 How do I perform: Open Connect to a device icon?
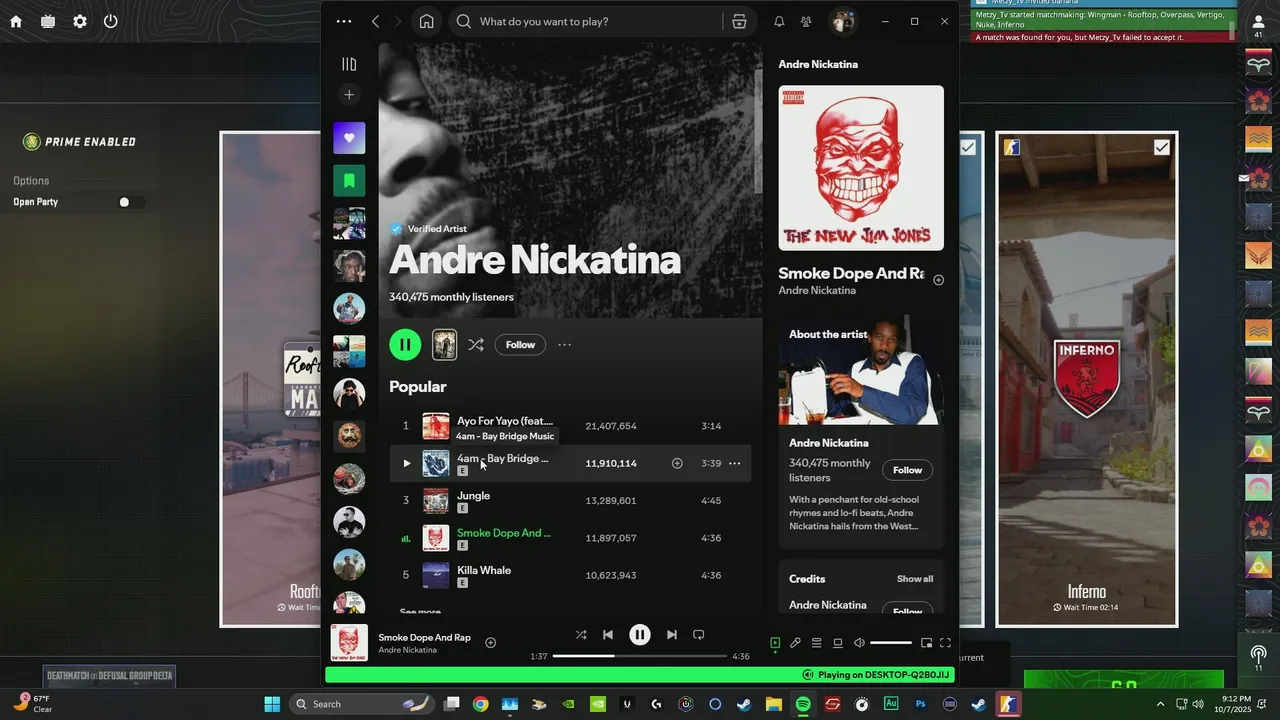pos(838,643)
